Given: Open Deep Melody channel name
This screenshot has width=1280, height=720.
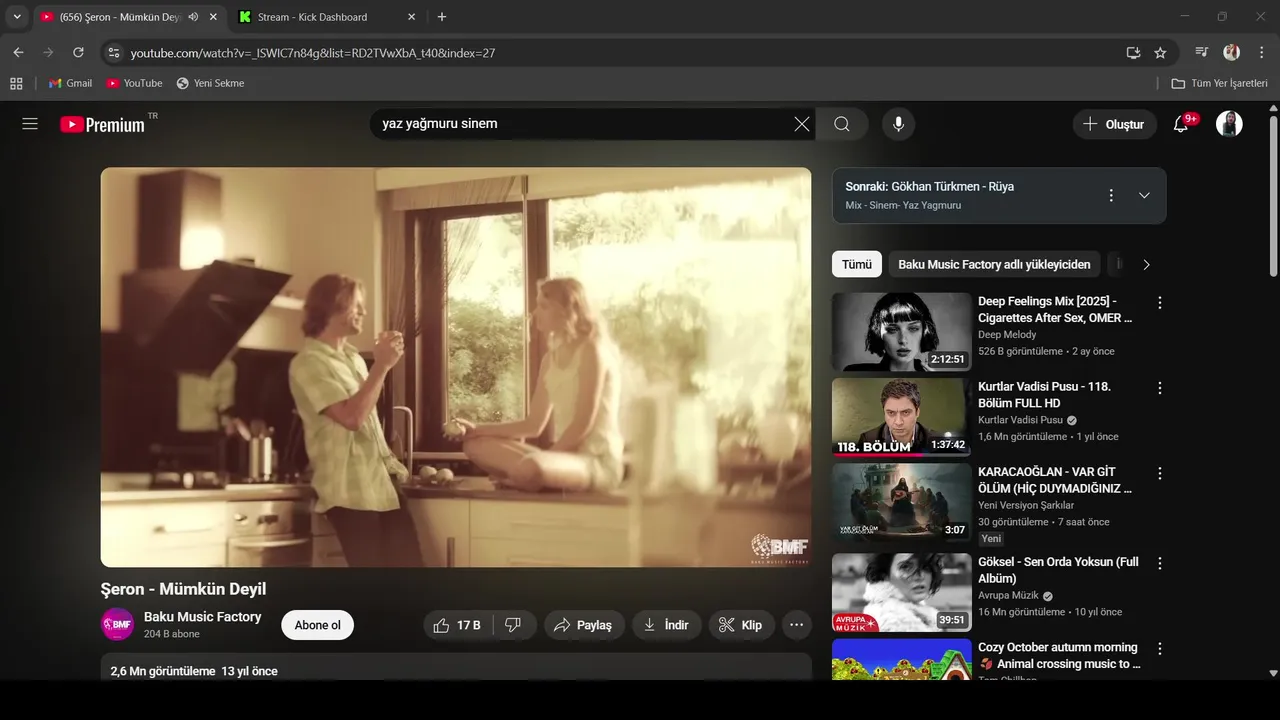Looking at the screenshot, I should pyautogui.click(x=1007, y=335).
